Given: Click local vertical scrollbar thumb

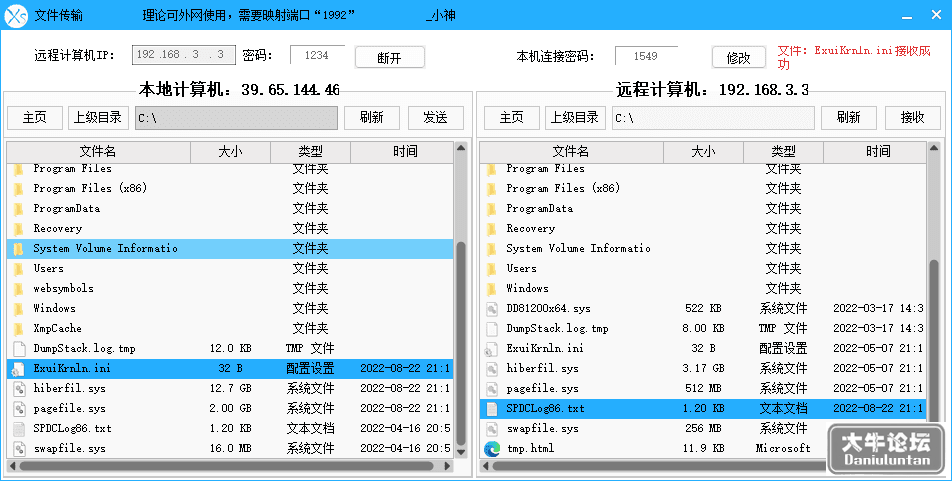Looking at the screenshot, I should point(461,343).
